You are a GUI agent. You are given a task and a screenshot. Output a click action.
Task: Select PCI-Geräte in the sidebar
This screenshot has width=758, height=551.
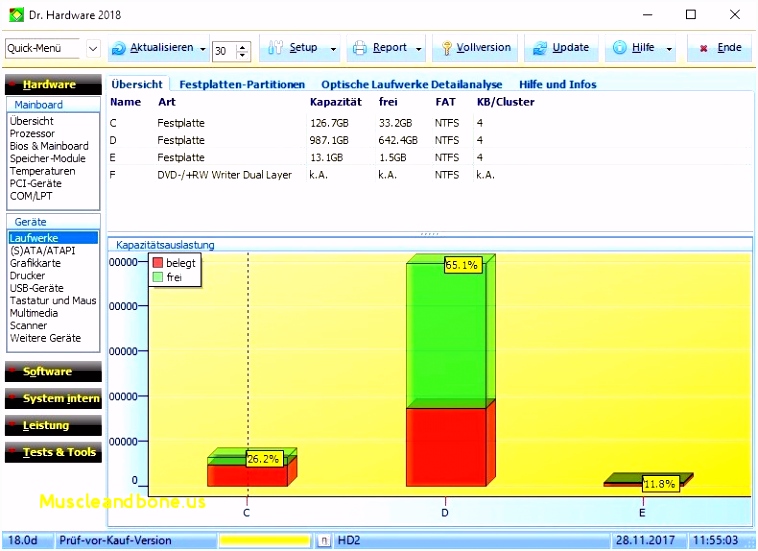coord(35,184)
